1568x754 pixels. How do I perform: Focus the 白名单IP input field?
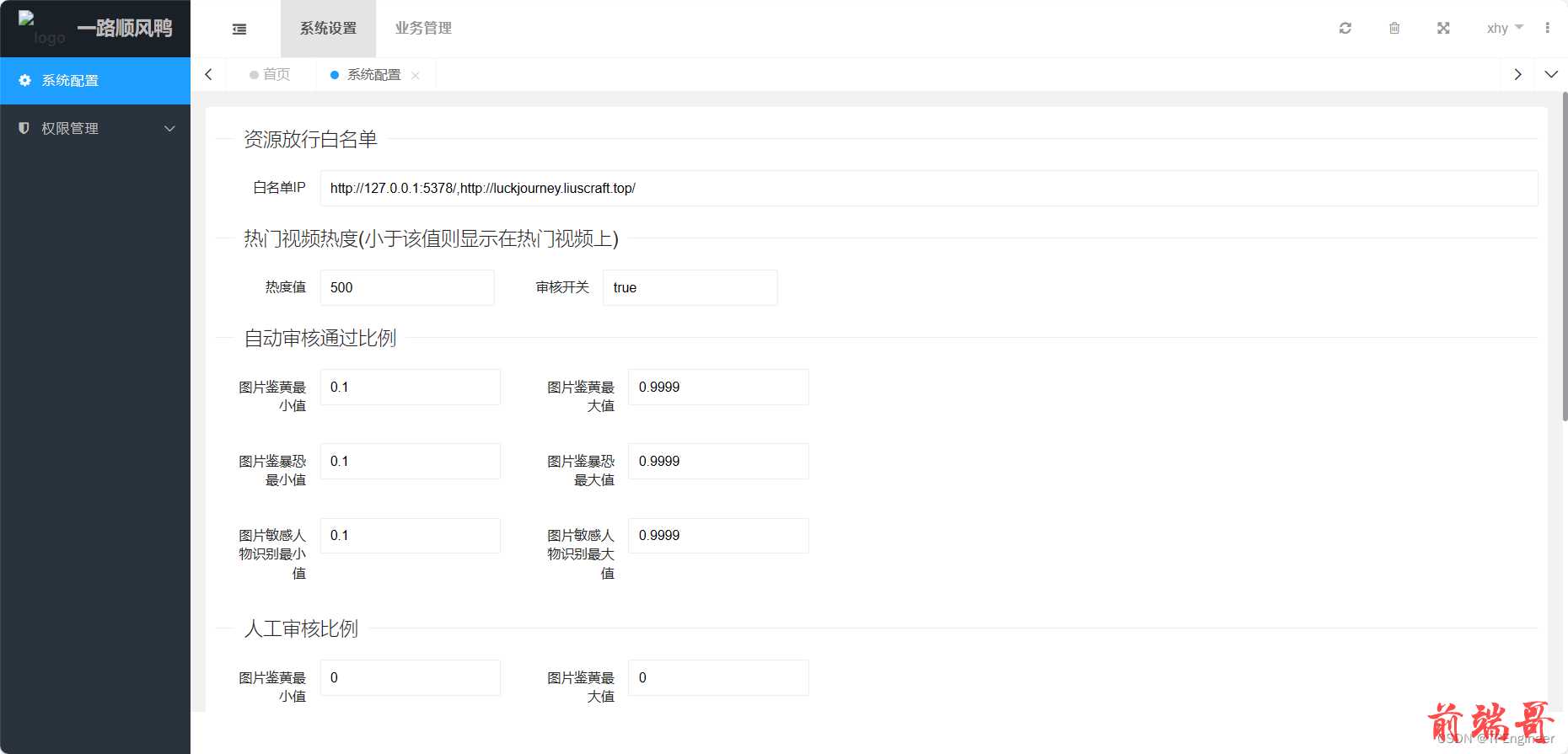929,188
